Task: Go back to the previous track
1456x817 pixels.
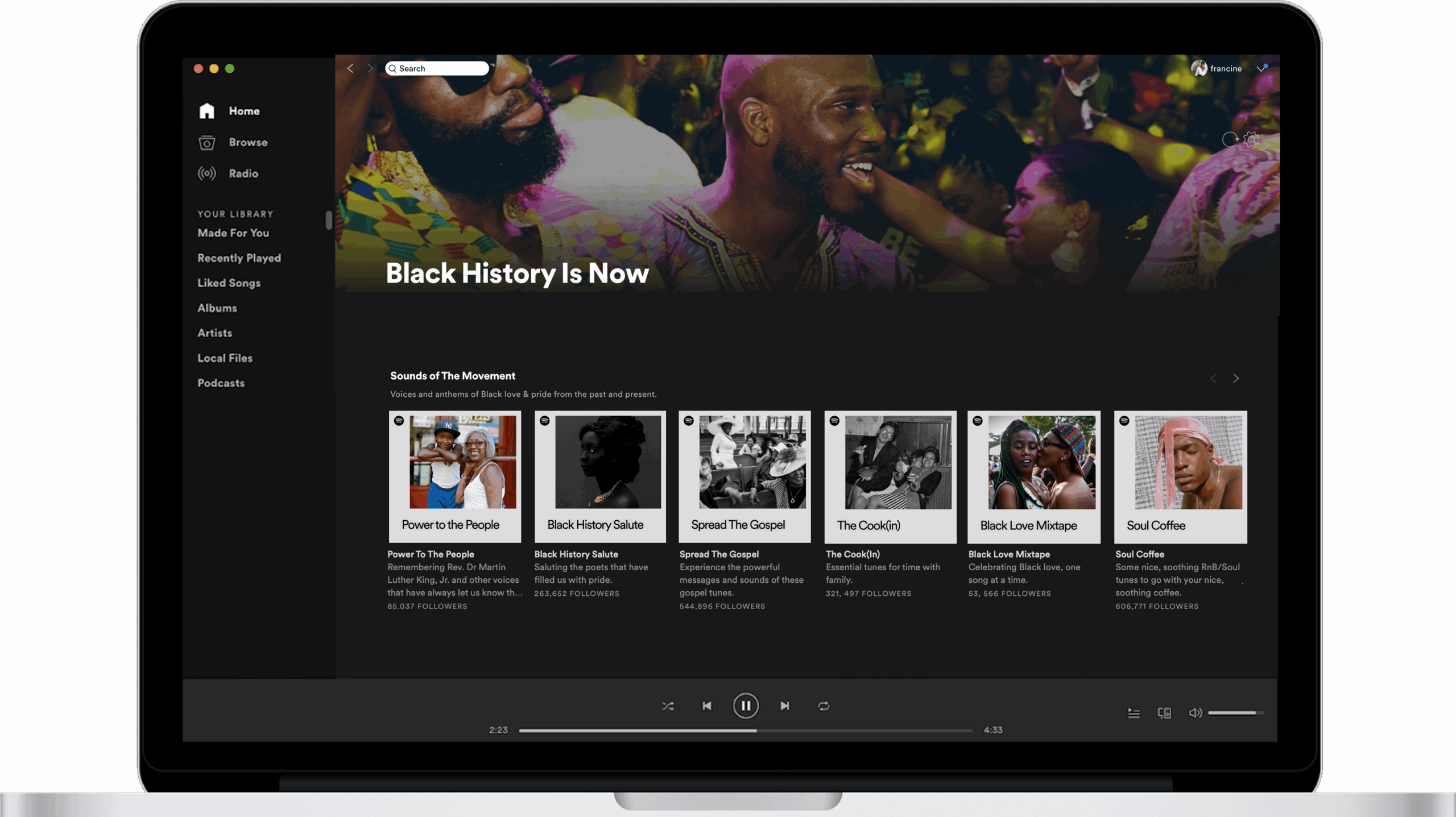Action: point(707,706)
